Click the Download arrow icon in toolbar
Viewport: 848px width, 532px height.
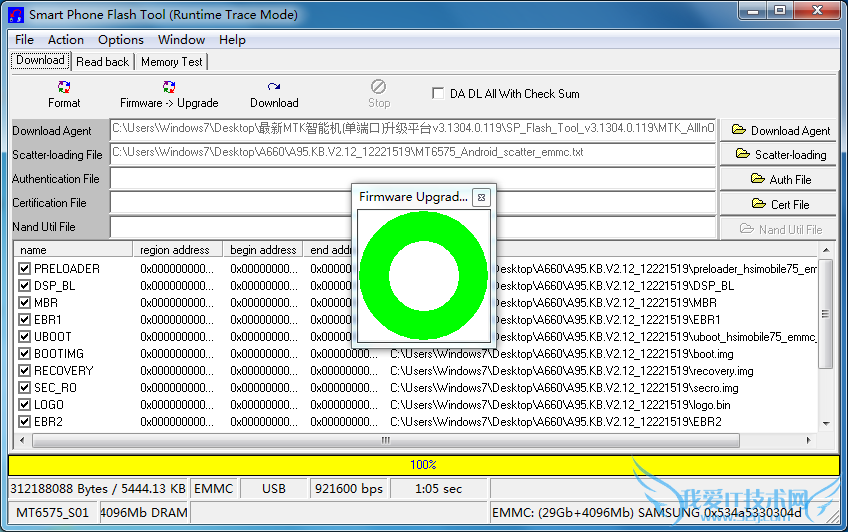coord(274,88)
